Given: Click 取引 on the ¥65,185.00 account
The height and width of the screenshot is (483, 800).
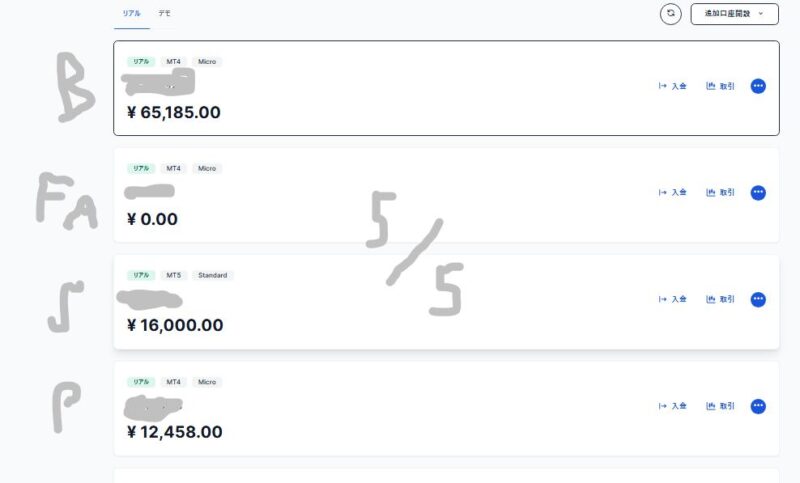Looking at the screenshot, I should (x=720, y=86).
